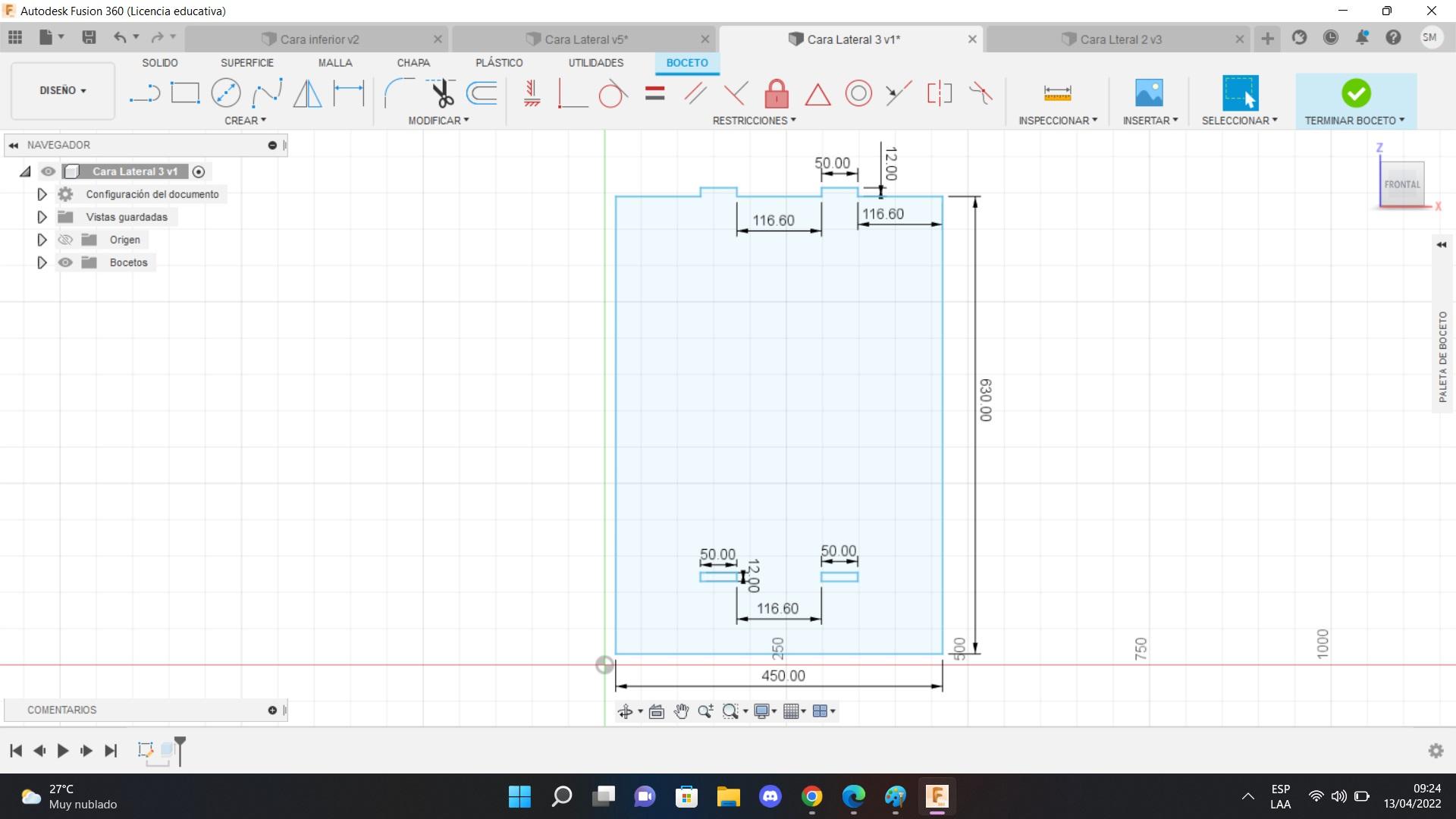Open the INSERTAR dropdown menu
This screenshot has width=1456, height=819.
pos(1150,121)
